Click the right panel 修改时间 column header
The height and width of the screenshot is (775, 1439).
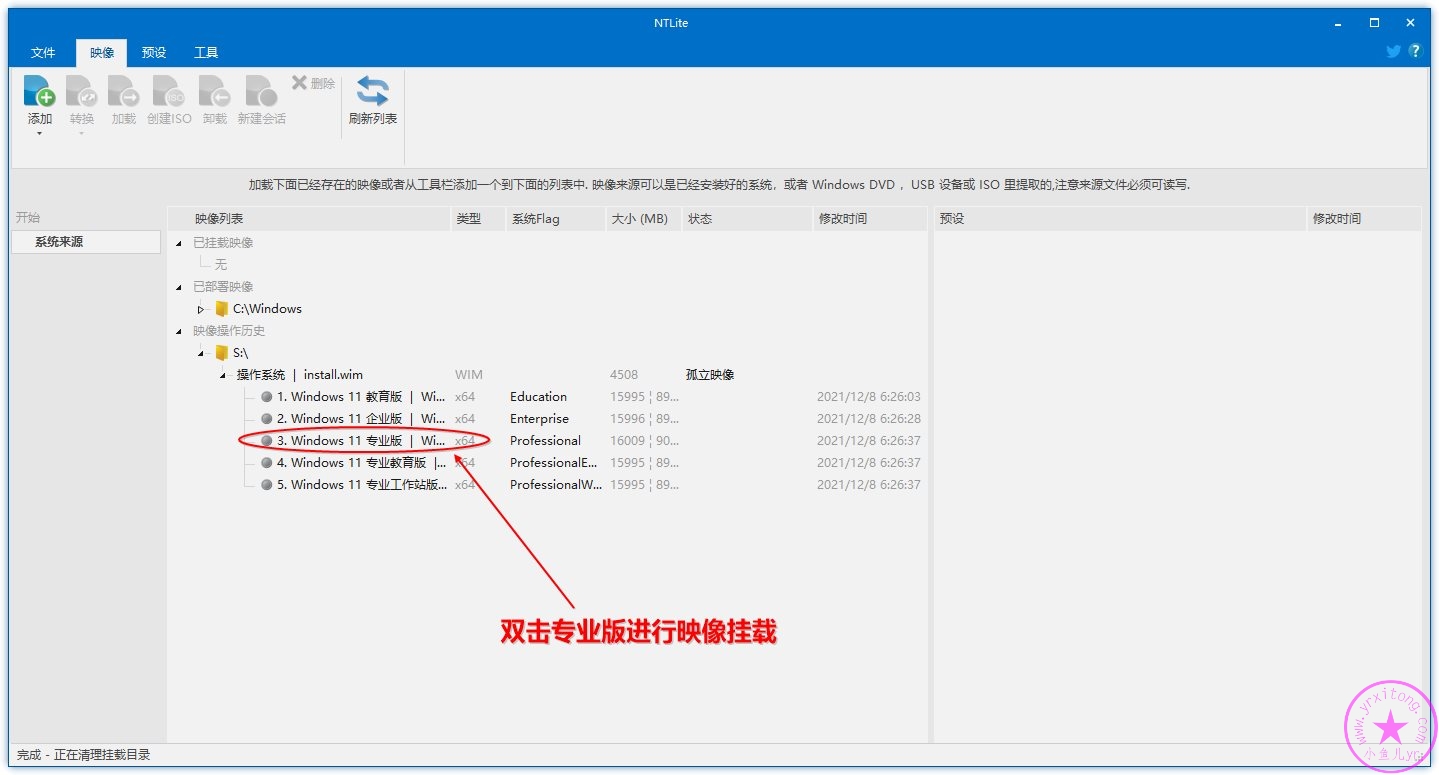(x=1363, y=219)
